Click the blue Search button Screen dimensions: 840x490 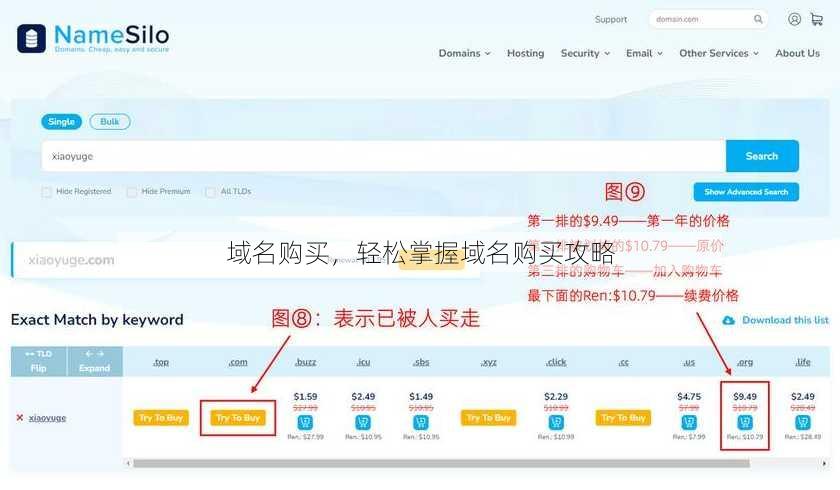click(762, 156)
